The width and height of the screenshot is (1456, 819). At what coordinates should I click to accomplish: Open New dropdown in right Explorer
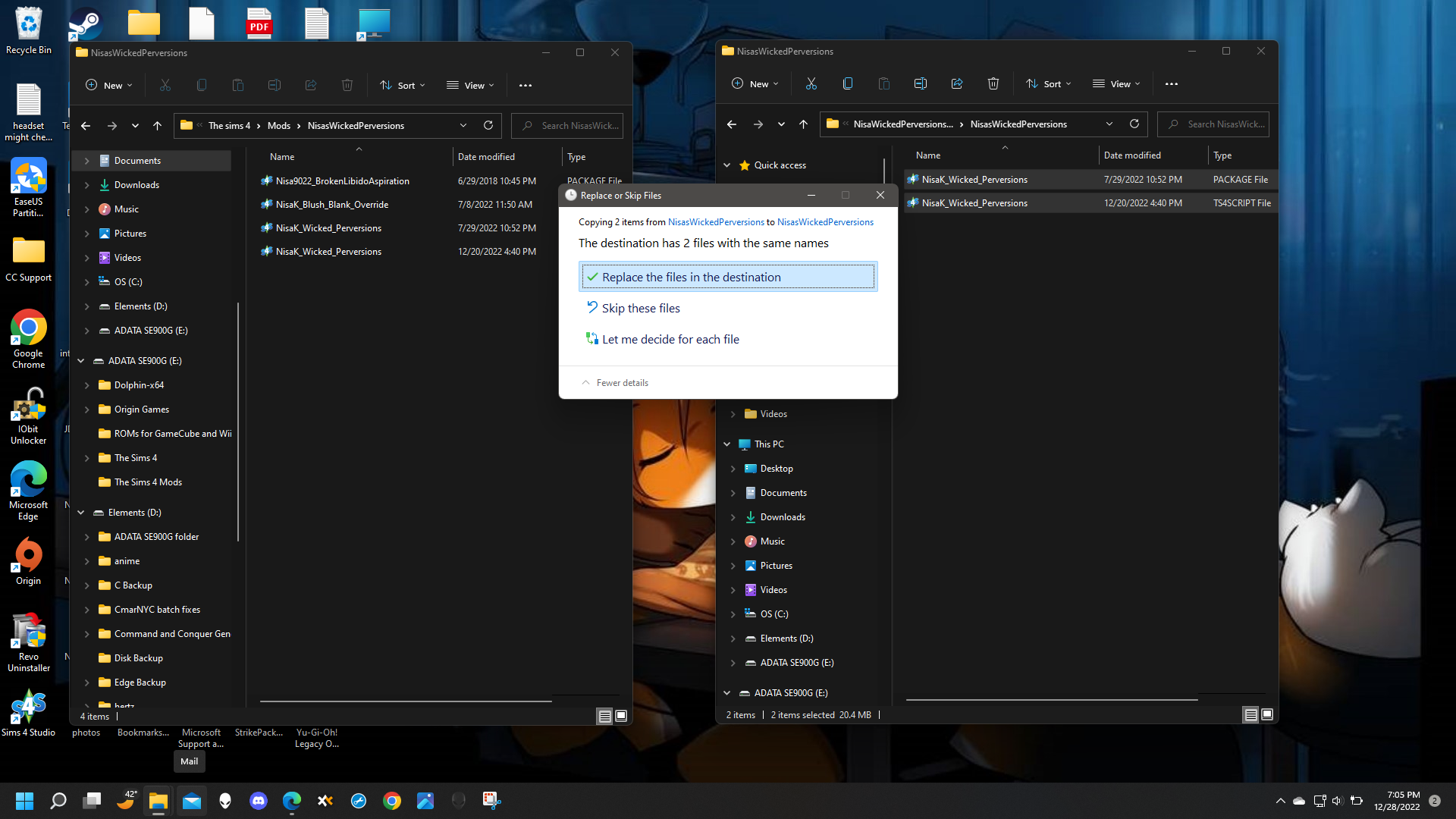pos(755,84)
